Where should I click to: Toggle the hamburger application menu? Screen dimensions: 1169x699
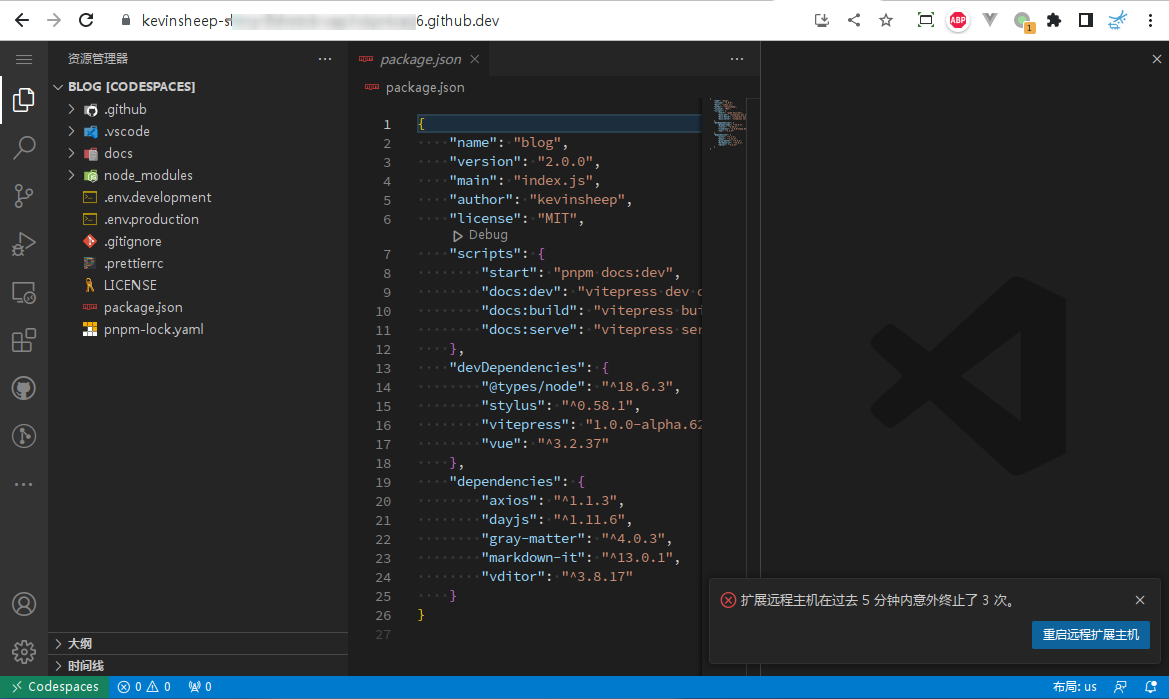[24, 60]
